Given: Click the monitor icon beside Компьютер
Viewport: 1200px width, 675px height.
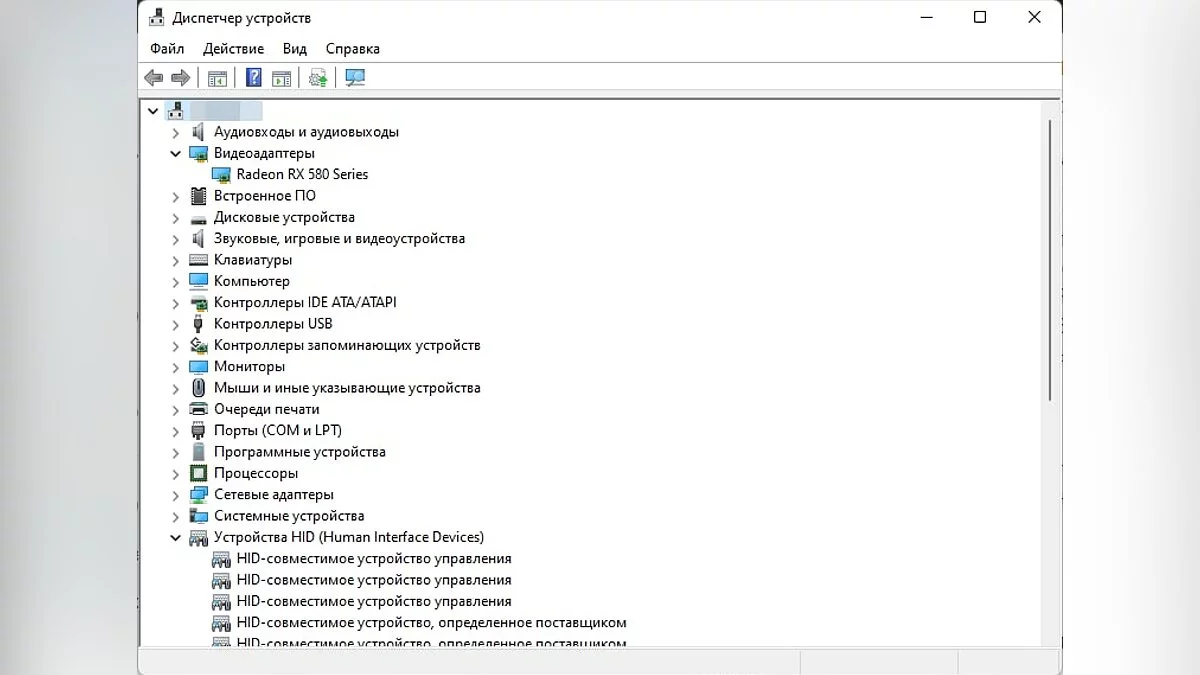Looking at the screenshot, I should 198,281.
